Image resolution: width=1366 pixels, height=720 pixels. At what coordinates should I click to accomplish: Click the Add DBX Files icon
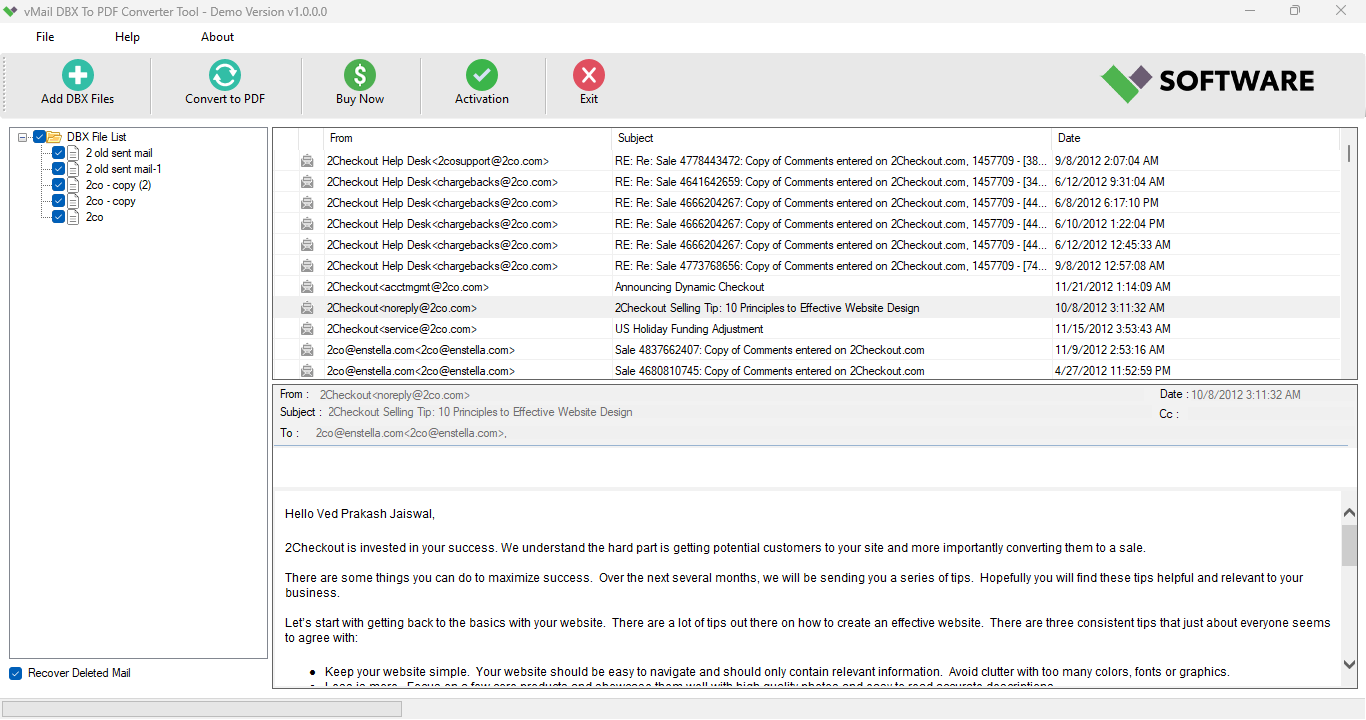click(77, 75)
